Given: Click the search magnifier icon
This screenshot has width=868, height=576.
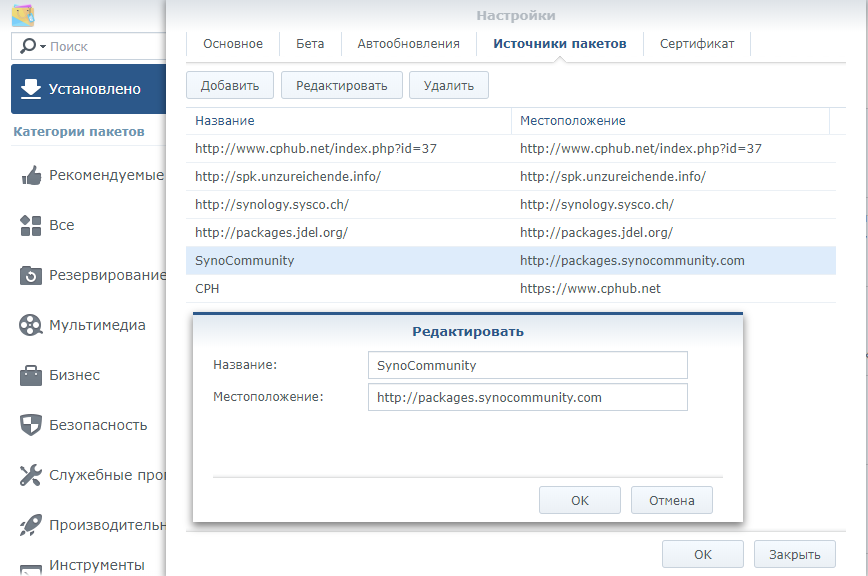Looking at the screenshot, I should click(28, 46).
